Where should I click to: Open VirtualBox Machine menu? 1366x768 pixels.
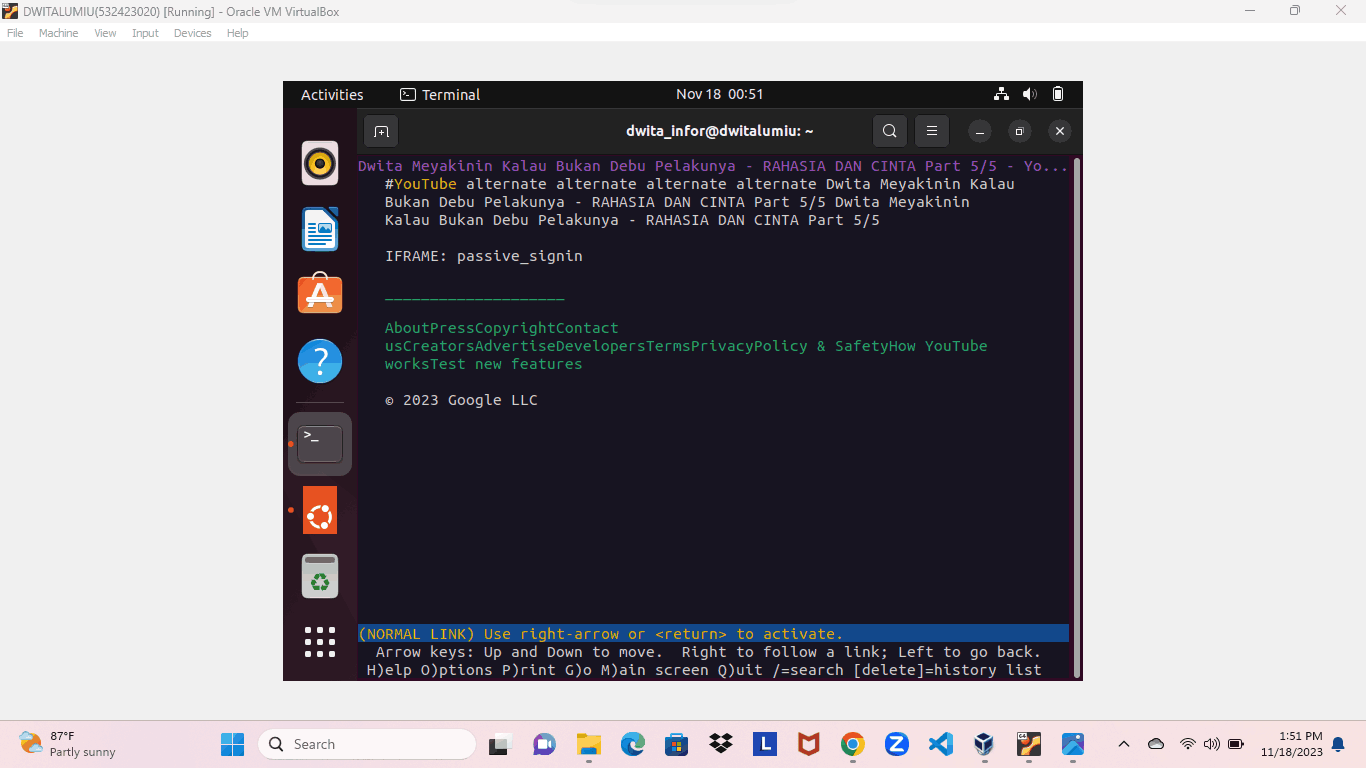pyautogui.click(x=58, y=33)
